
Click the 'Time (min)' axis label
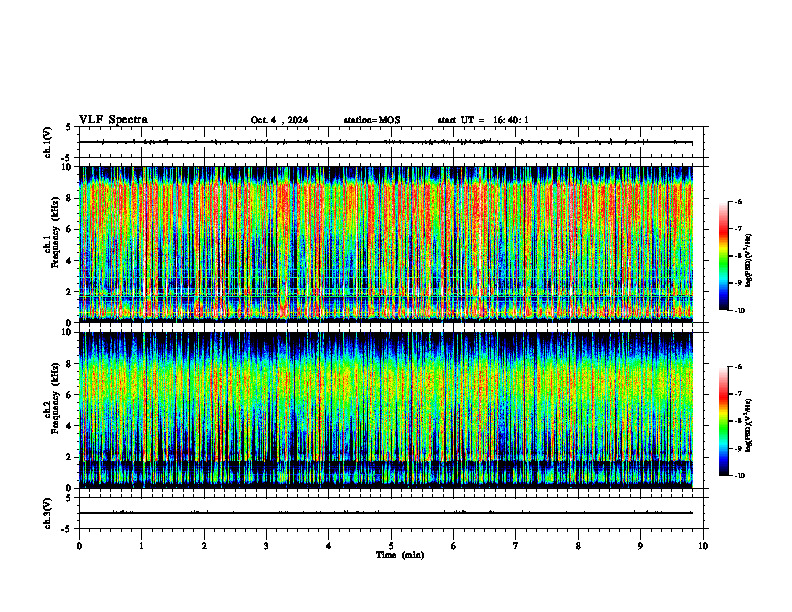(x=400, y=555)
